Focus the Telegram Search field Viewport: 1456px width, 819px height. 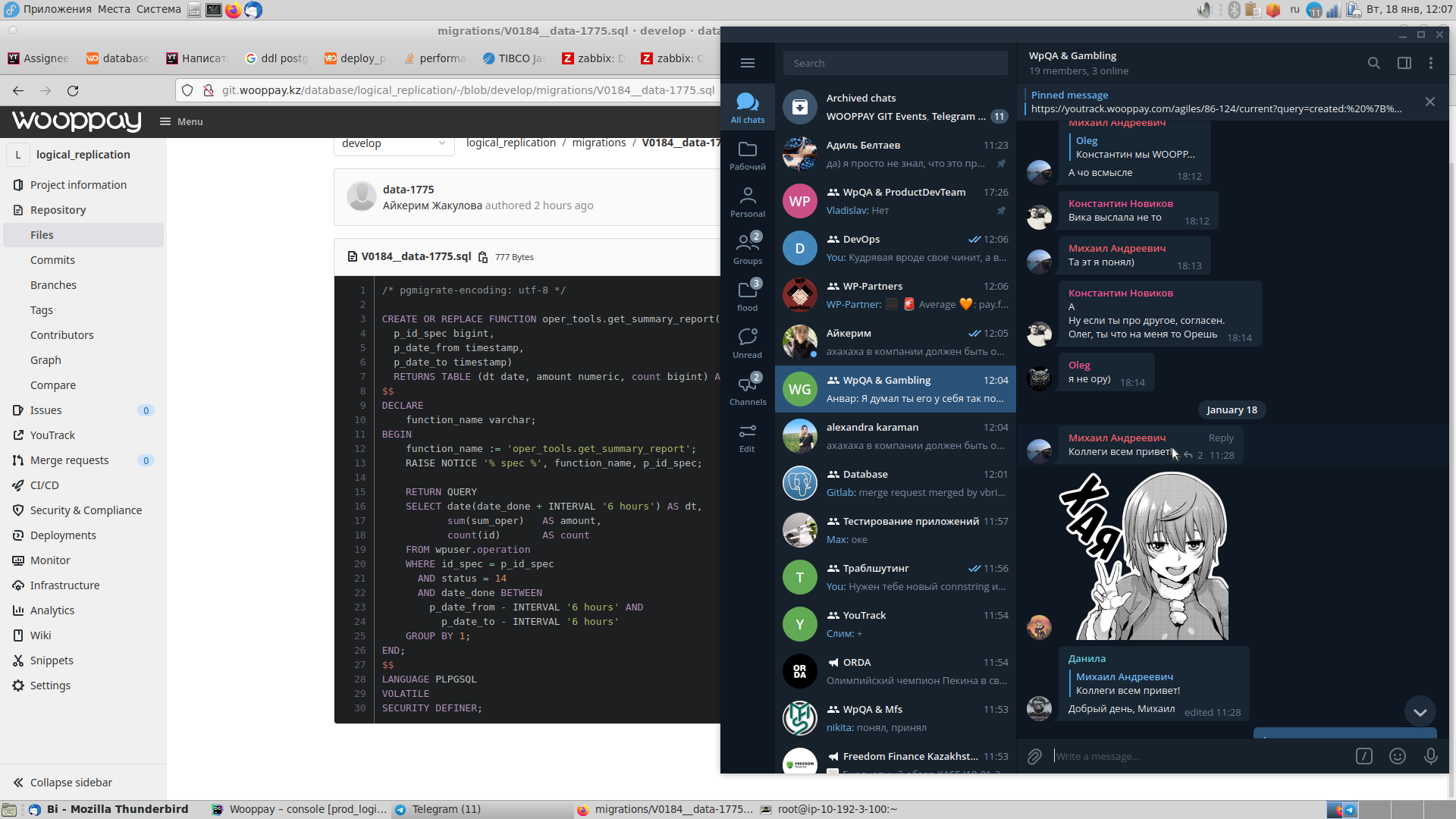[895, 63]
